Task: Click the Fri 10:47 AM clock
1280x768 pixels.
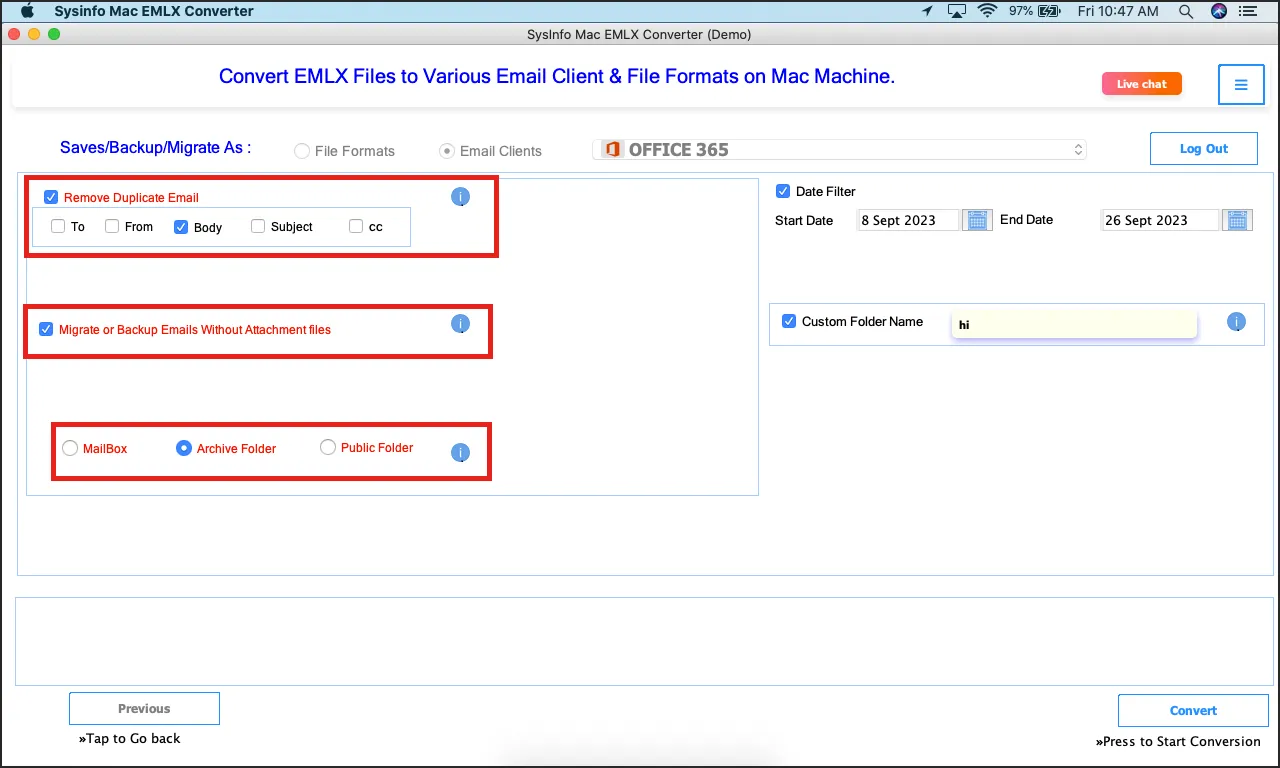Action: 1116,11
